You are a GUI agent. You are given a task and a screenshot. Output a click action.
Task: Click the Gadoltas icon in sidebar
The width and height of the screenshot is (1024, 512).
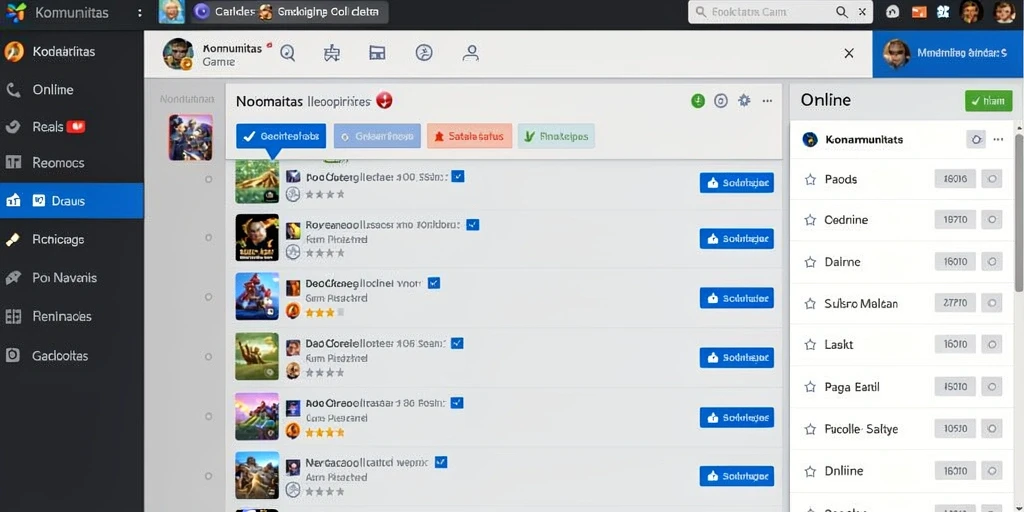point(13,355)
